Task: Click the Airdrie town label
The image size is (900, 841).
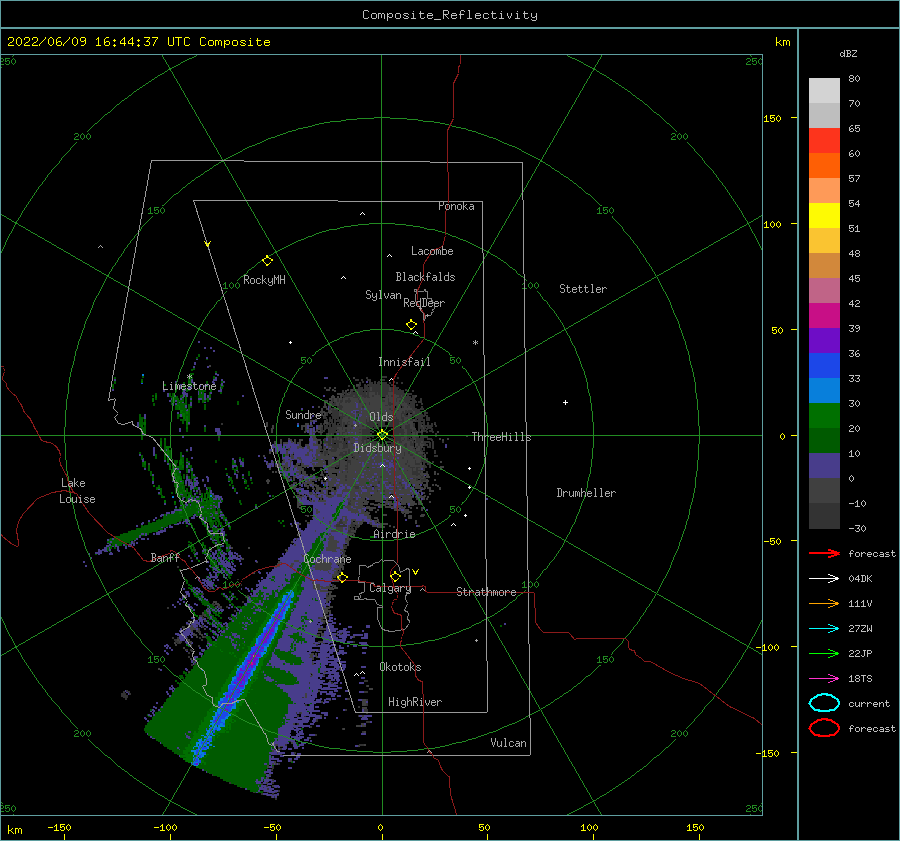Action: click(394, 534)
